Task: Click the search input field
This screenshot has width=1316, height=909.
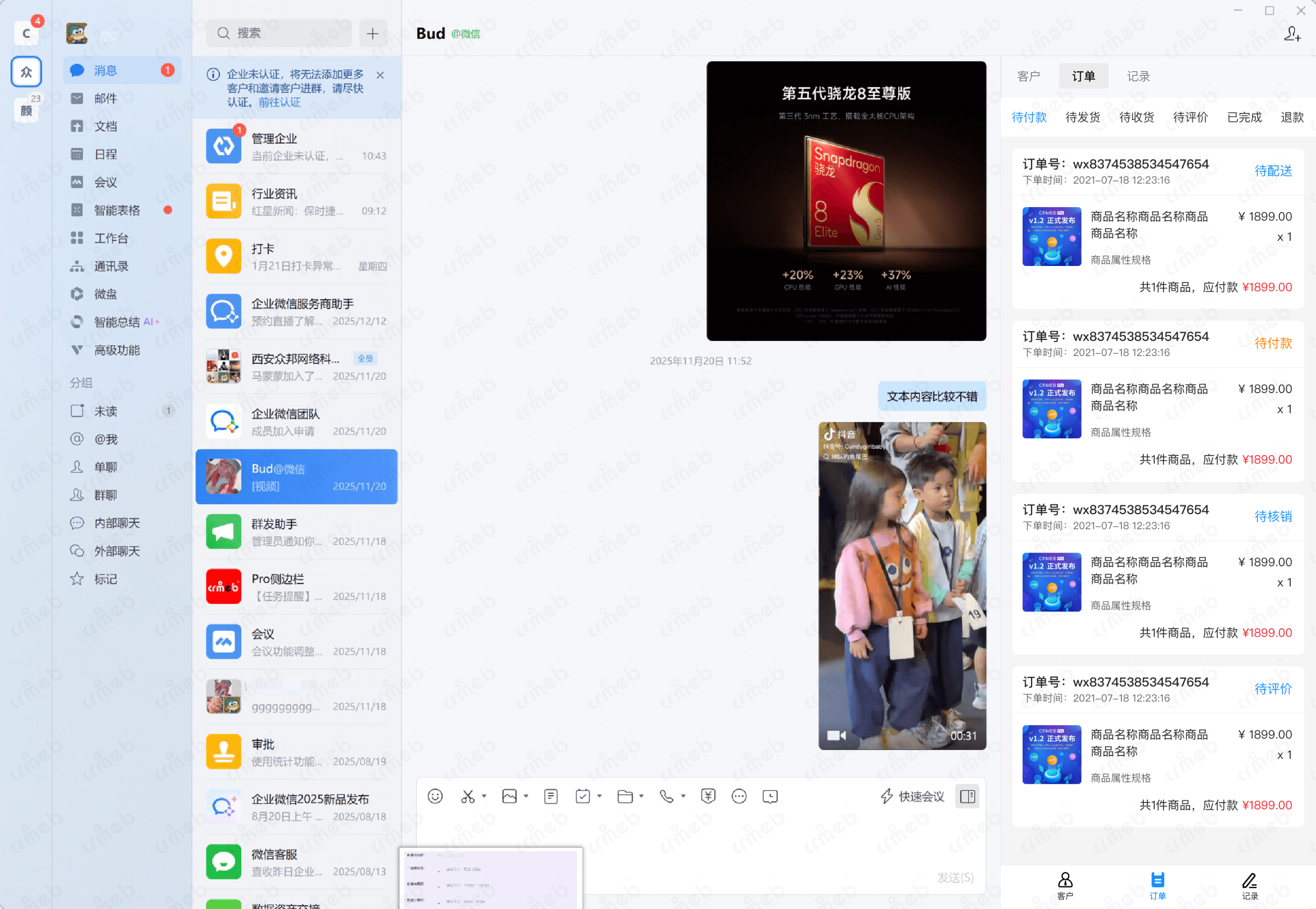Action: point(279,34)
